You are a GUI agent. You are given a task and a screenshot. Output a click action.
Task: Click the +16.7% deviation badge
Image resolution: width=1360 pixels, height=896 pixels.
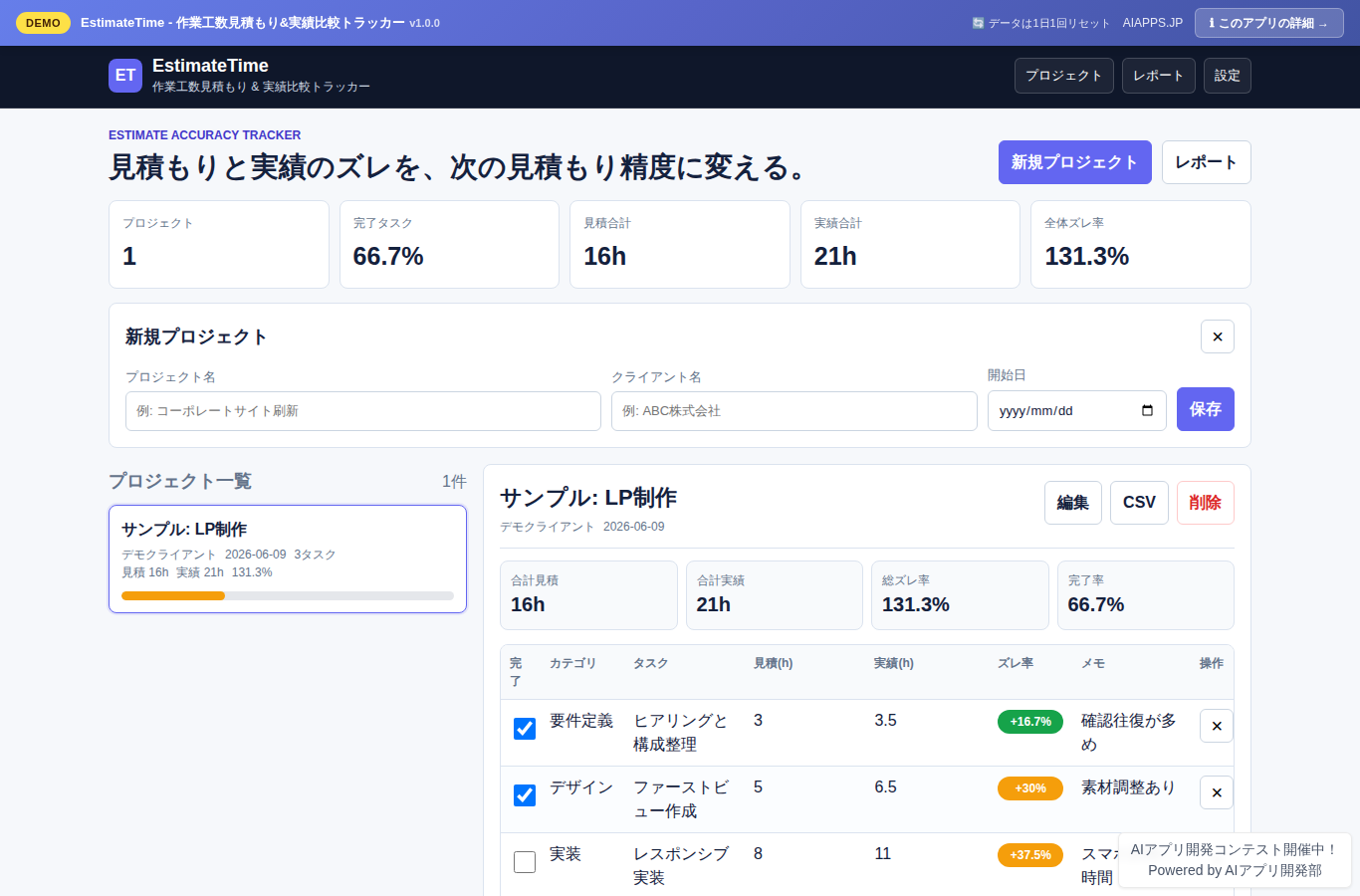coord(1030,722)
